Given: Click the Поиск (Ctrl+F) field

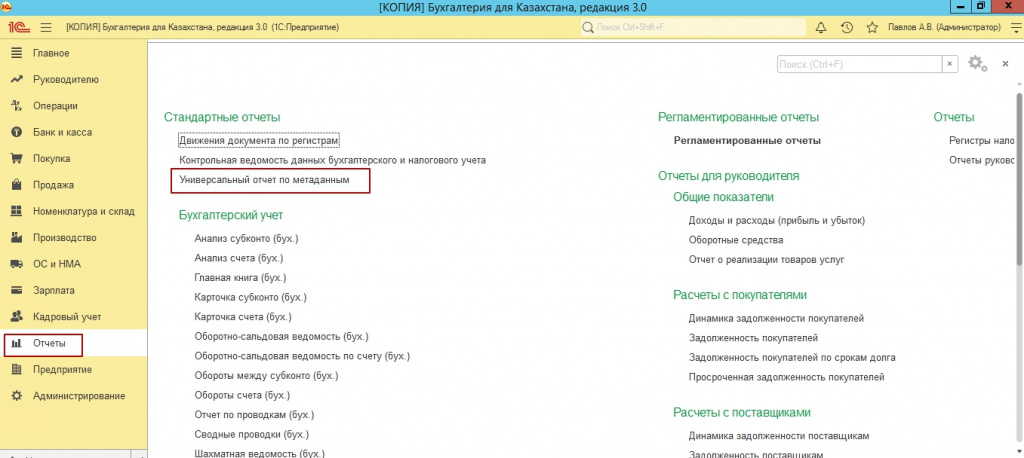Looking at the screenshot, I should (859, 64).
